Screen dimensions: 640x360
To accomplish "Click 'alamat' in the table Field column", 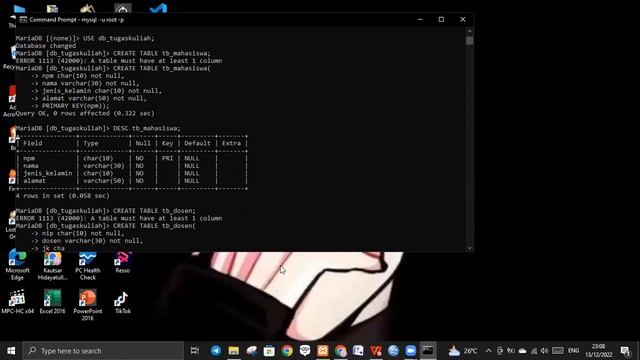I will [35, 180].
